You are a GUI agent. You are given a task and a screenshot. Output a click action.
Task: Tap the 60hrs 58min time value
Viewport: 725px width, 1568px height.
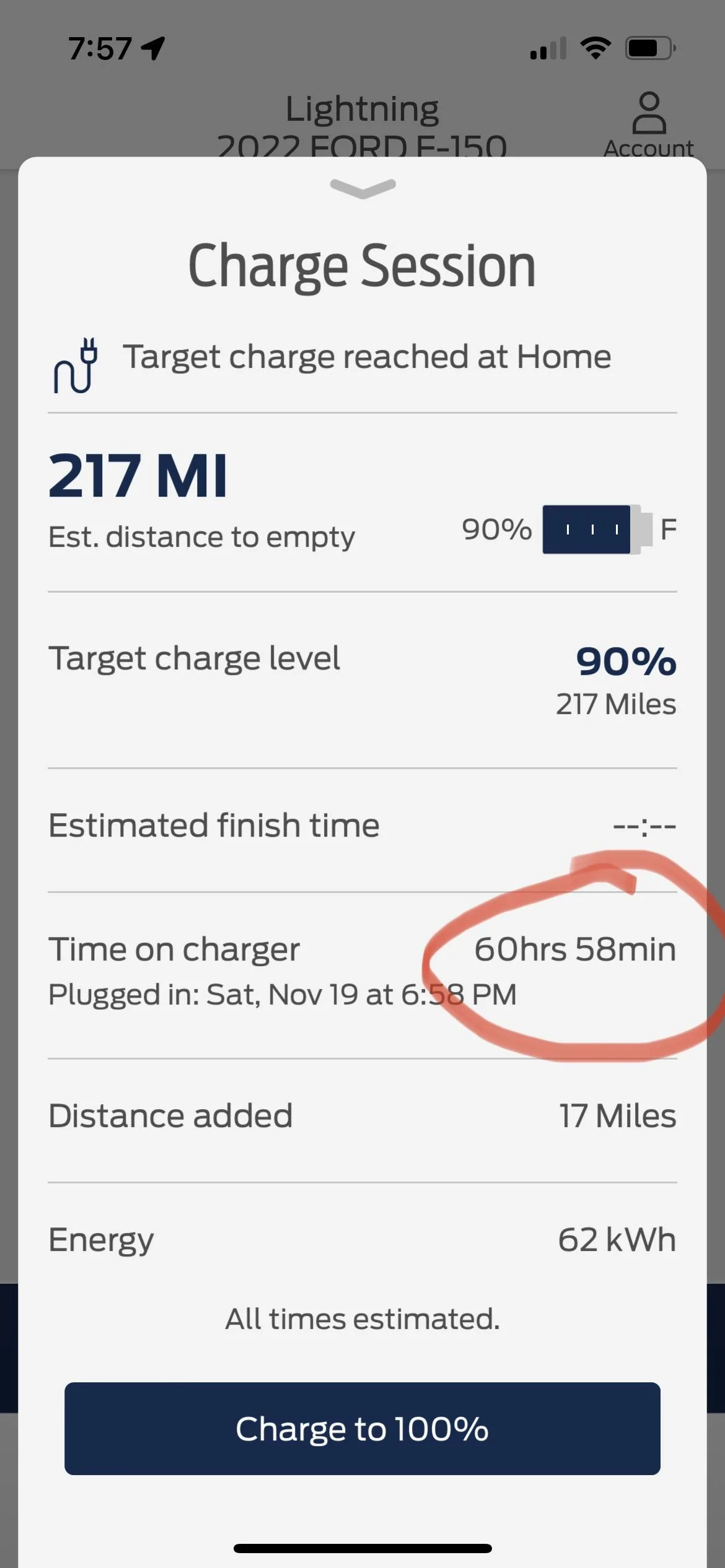click(x=574, y=949)
